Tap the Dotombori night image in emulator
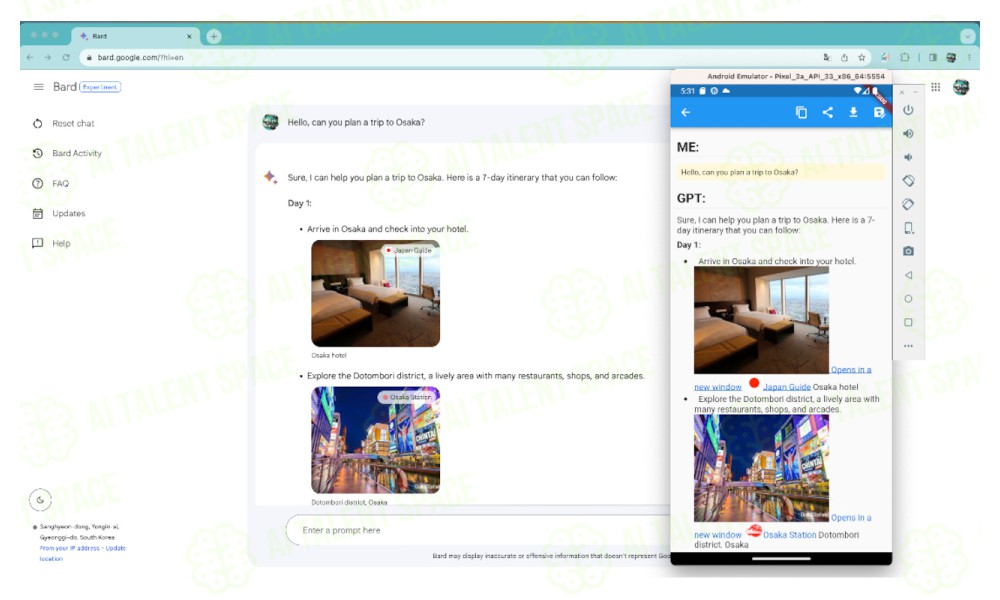This screenshot has height=600, width=1000. [761, 468]
